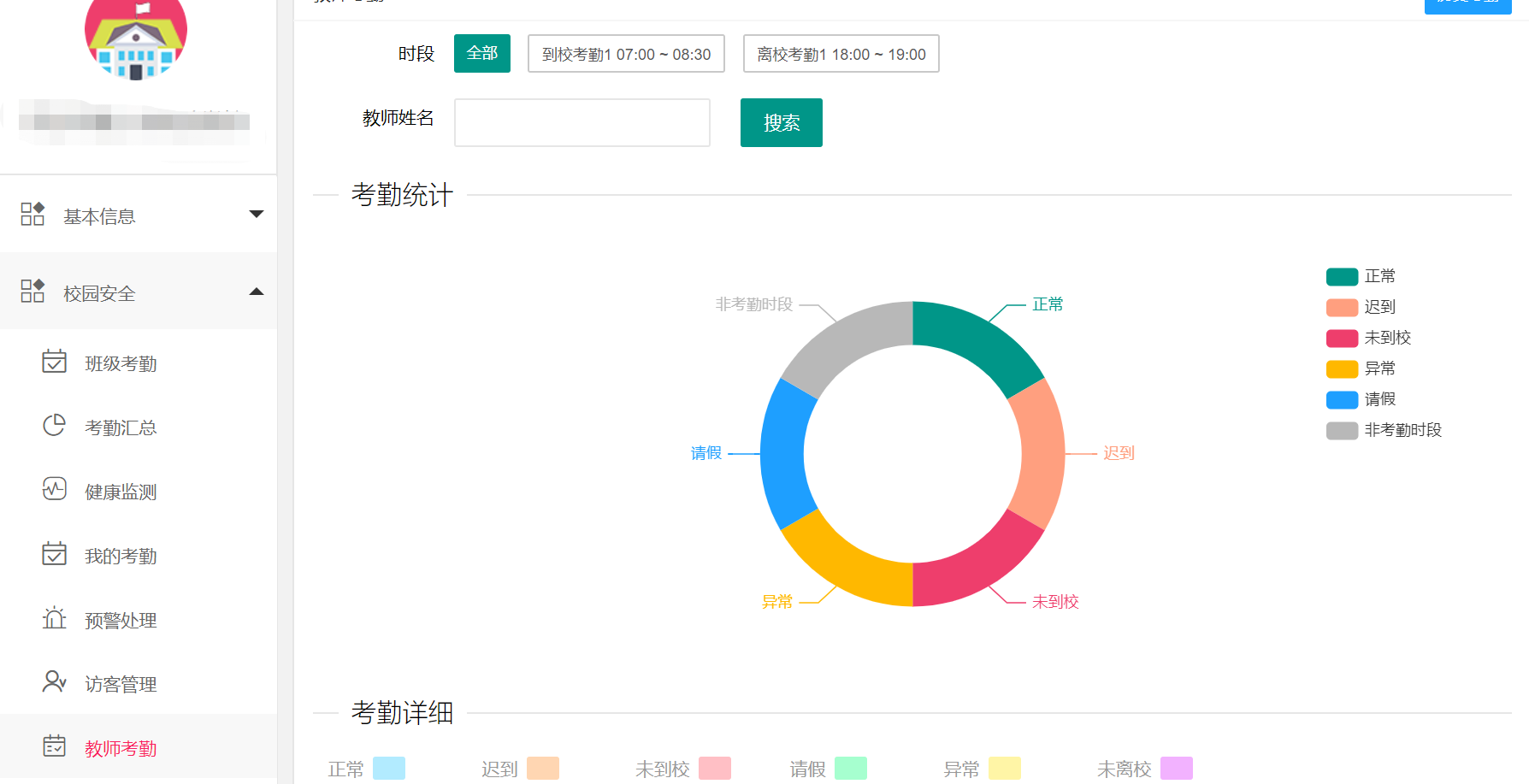Open the 健康监测 menu link
The image size is (1529, 784).
point(121,492)
